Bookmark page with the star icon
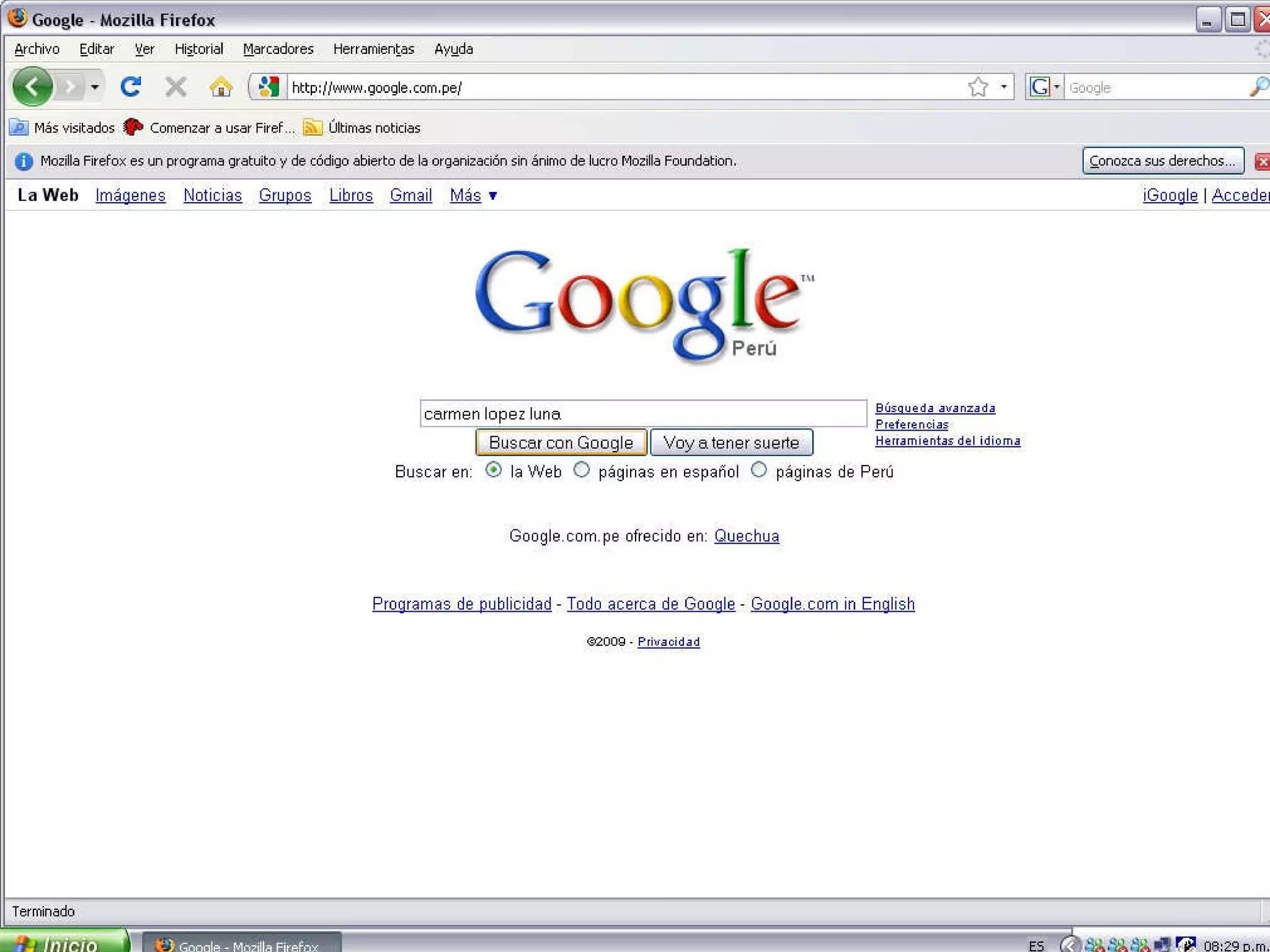The width and height of the screenshot is (1270, 952). 978,87
